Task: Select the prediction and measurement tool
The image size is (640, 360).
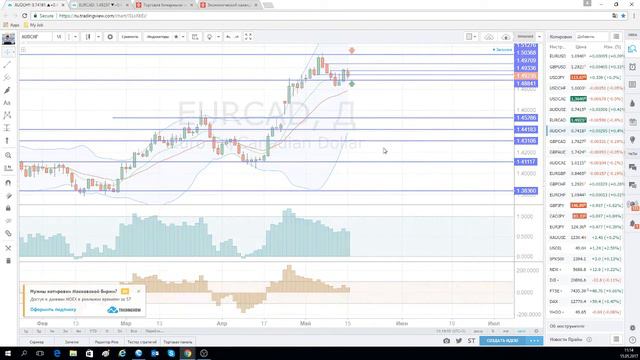Action: point(7,128)
